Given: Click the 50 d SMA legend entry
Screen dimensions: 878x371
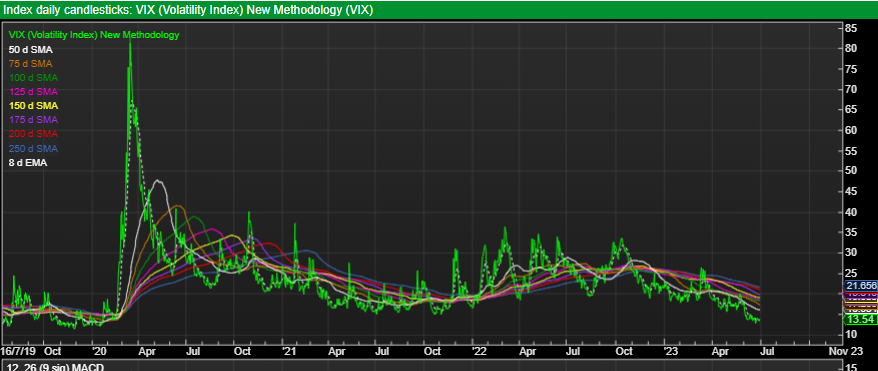Looking at the screenshot, I should click(31, 49).
